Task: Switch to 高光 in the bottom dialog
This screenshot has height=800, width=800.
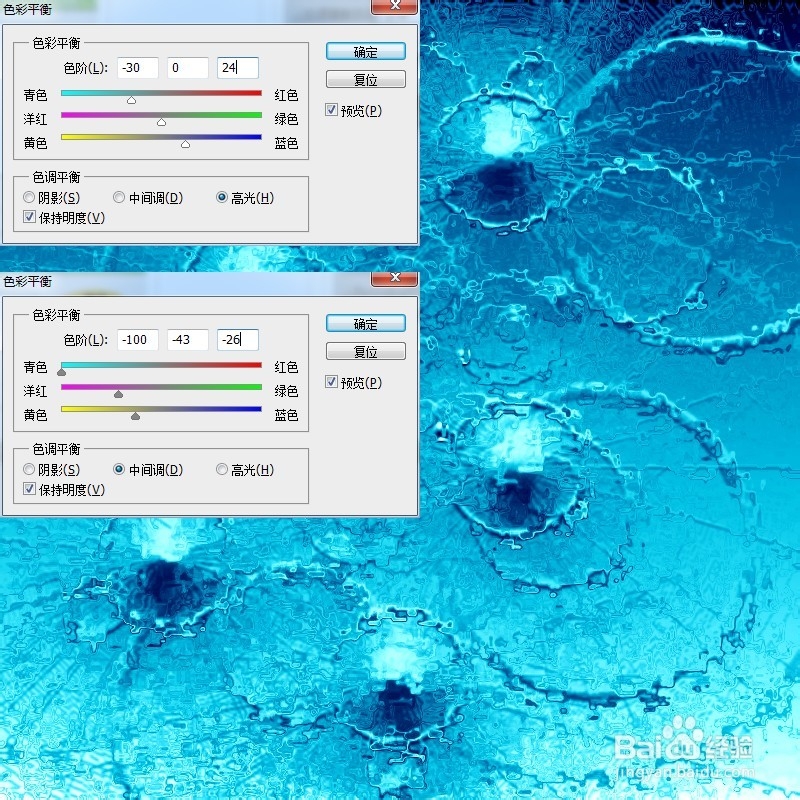Action: (x=222, y=469)
